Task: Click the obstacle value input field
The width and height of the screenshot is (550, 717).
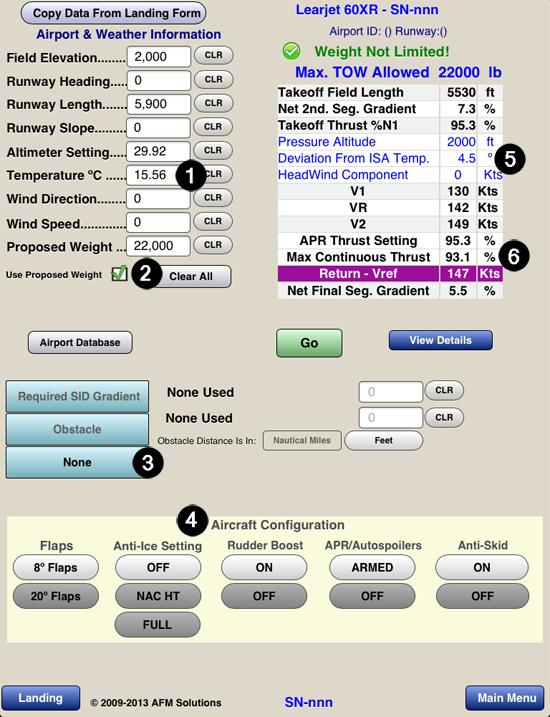Action: coord(391,417)
